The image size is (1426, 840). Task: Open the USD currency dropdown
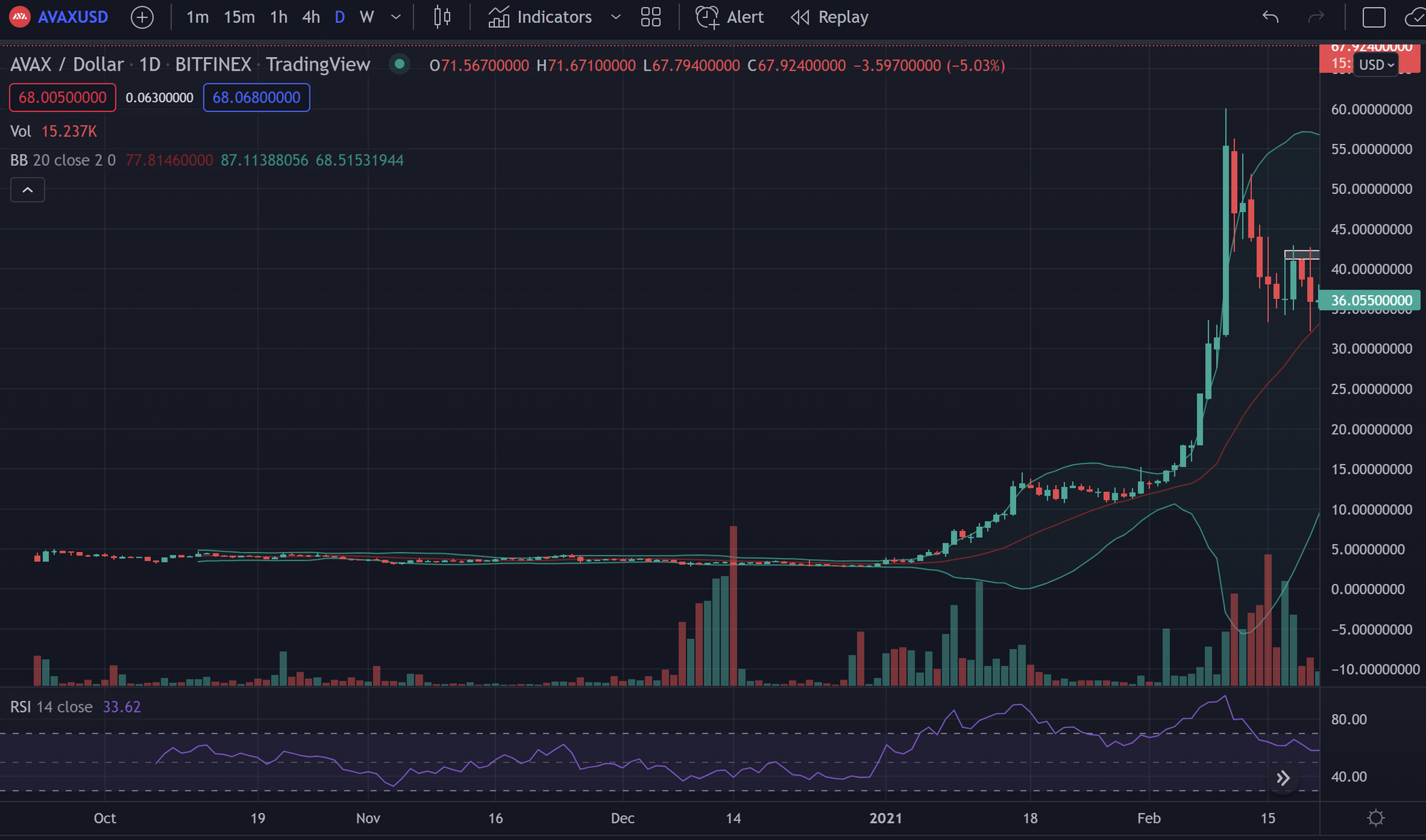(x=1375, y=65)
